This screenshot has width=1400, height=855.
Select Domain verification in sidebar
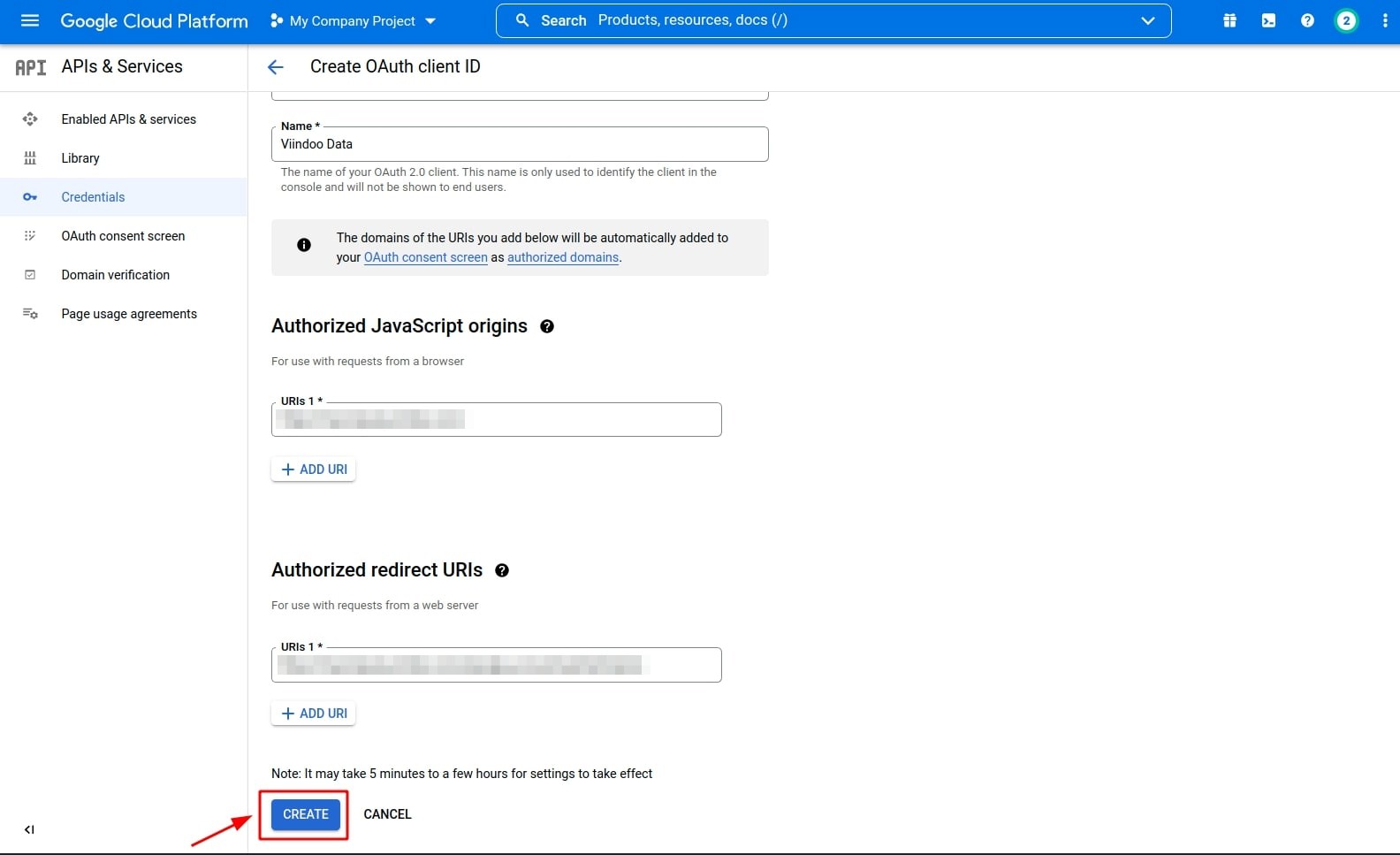click(115, 275)
